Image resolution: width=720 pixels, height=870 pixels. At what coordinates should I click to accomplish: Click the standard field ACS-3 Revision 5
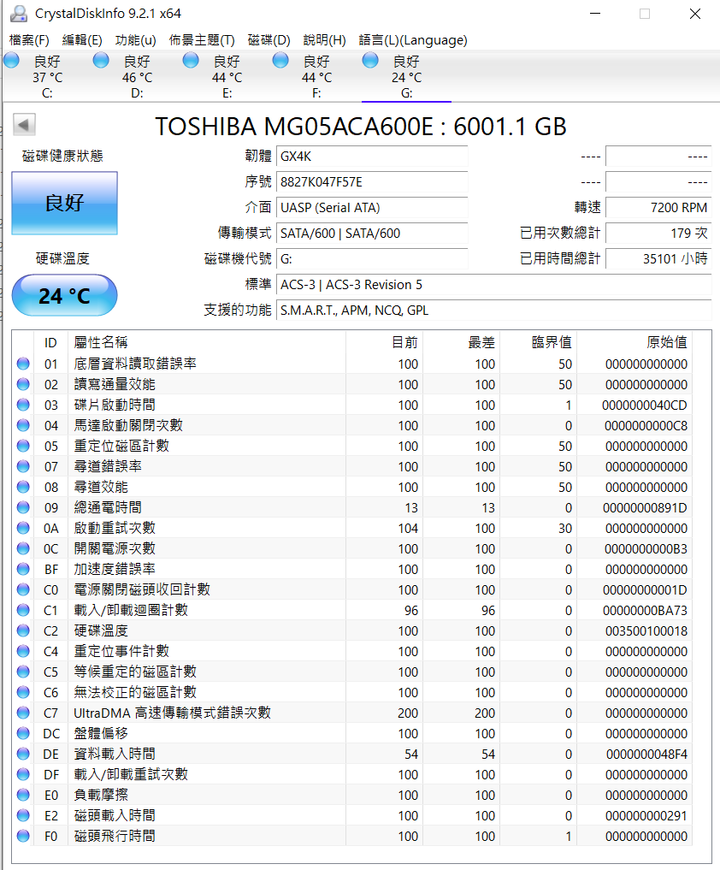494,285
